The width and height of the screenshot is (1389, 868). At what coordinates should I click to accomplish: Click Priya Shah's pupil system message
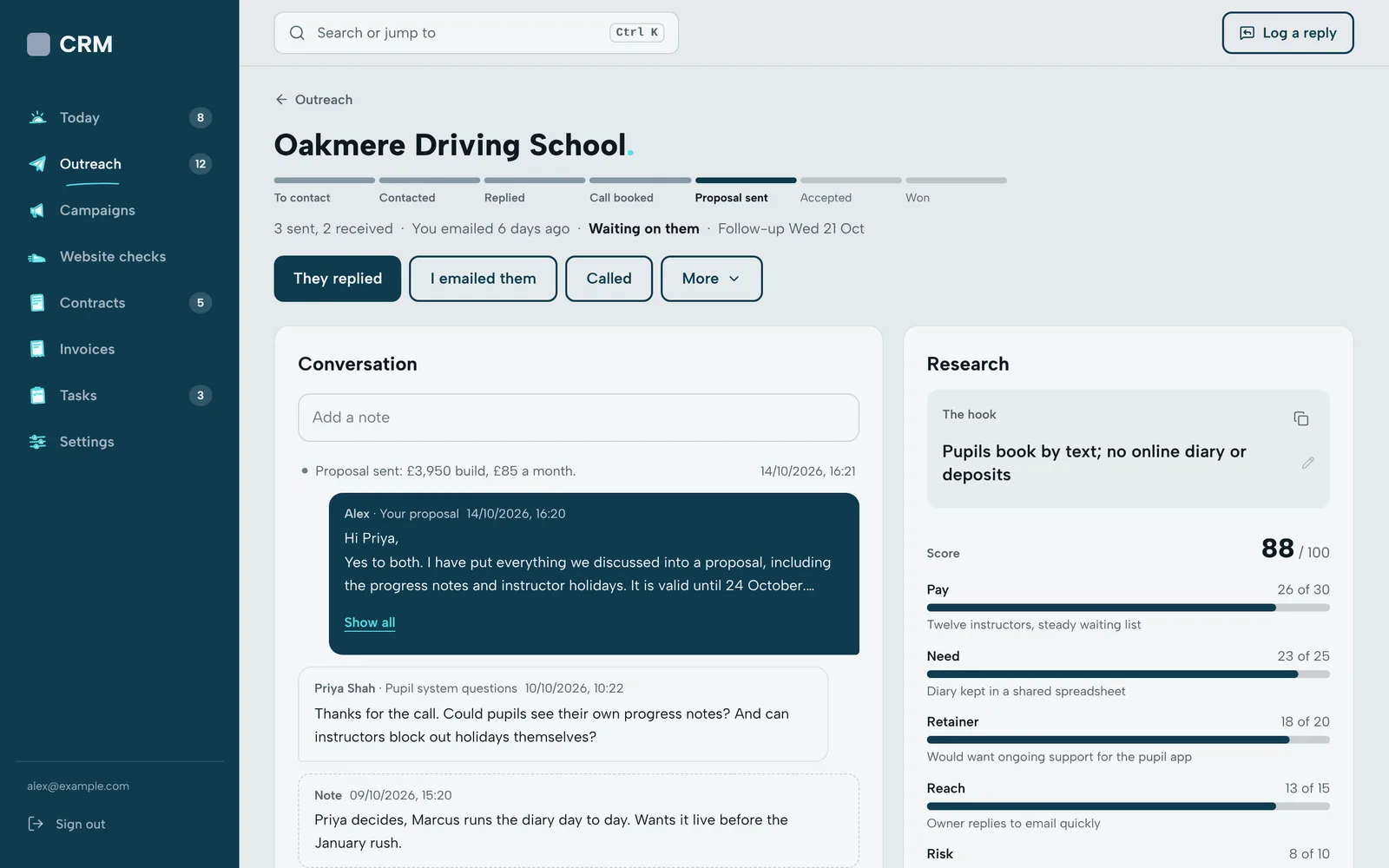563,713
